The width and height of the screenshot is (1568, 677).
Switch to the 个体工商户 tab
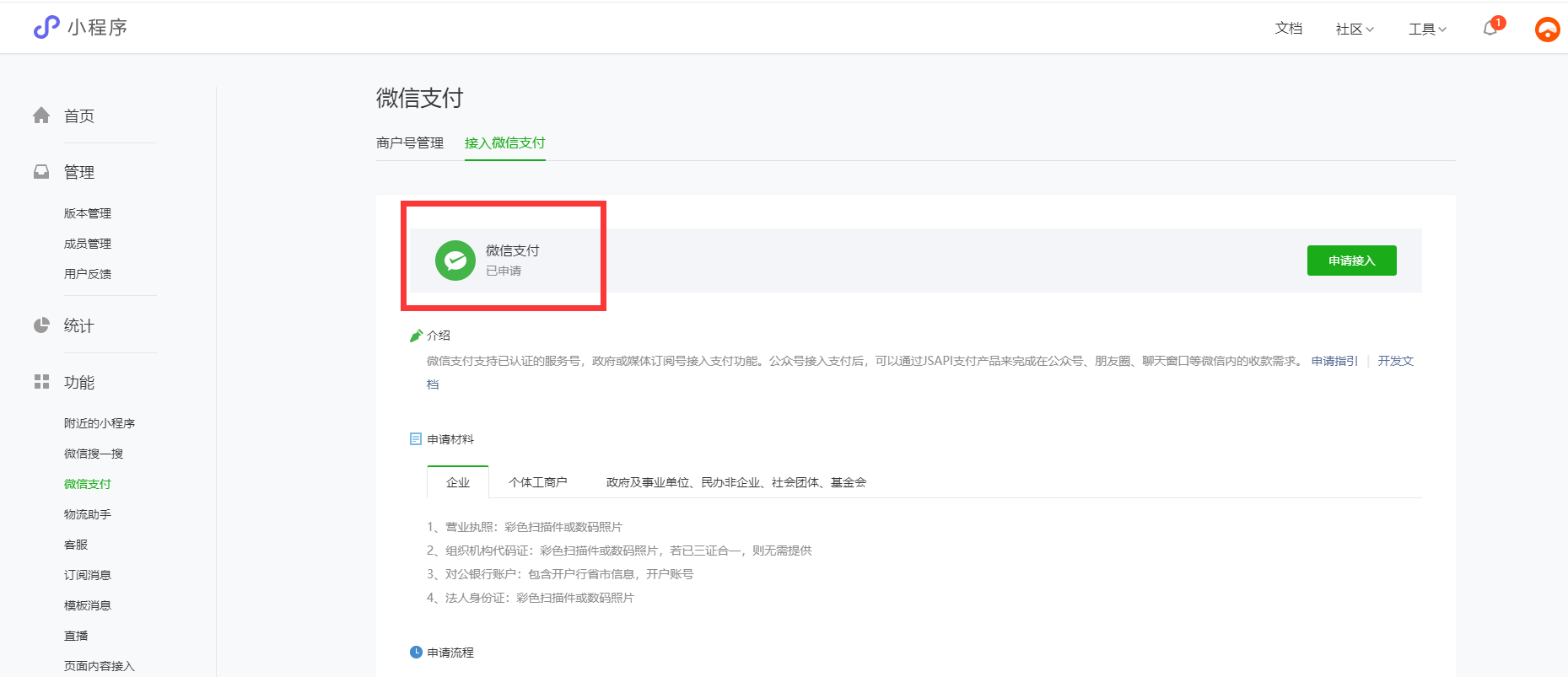point(538,482)
